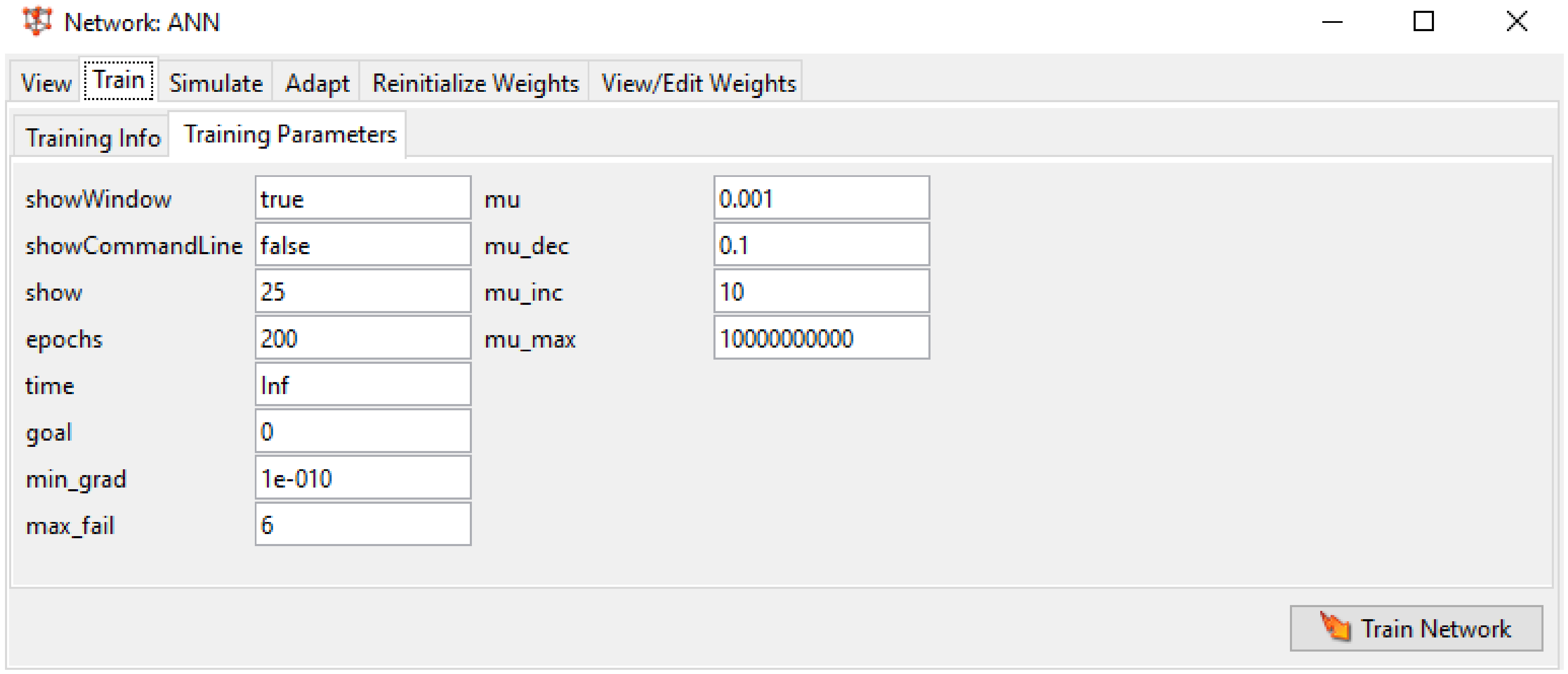Viewport: 1568px width, 674px height.
Task: Click the epochs input field
Action: point(363,338)
